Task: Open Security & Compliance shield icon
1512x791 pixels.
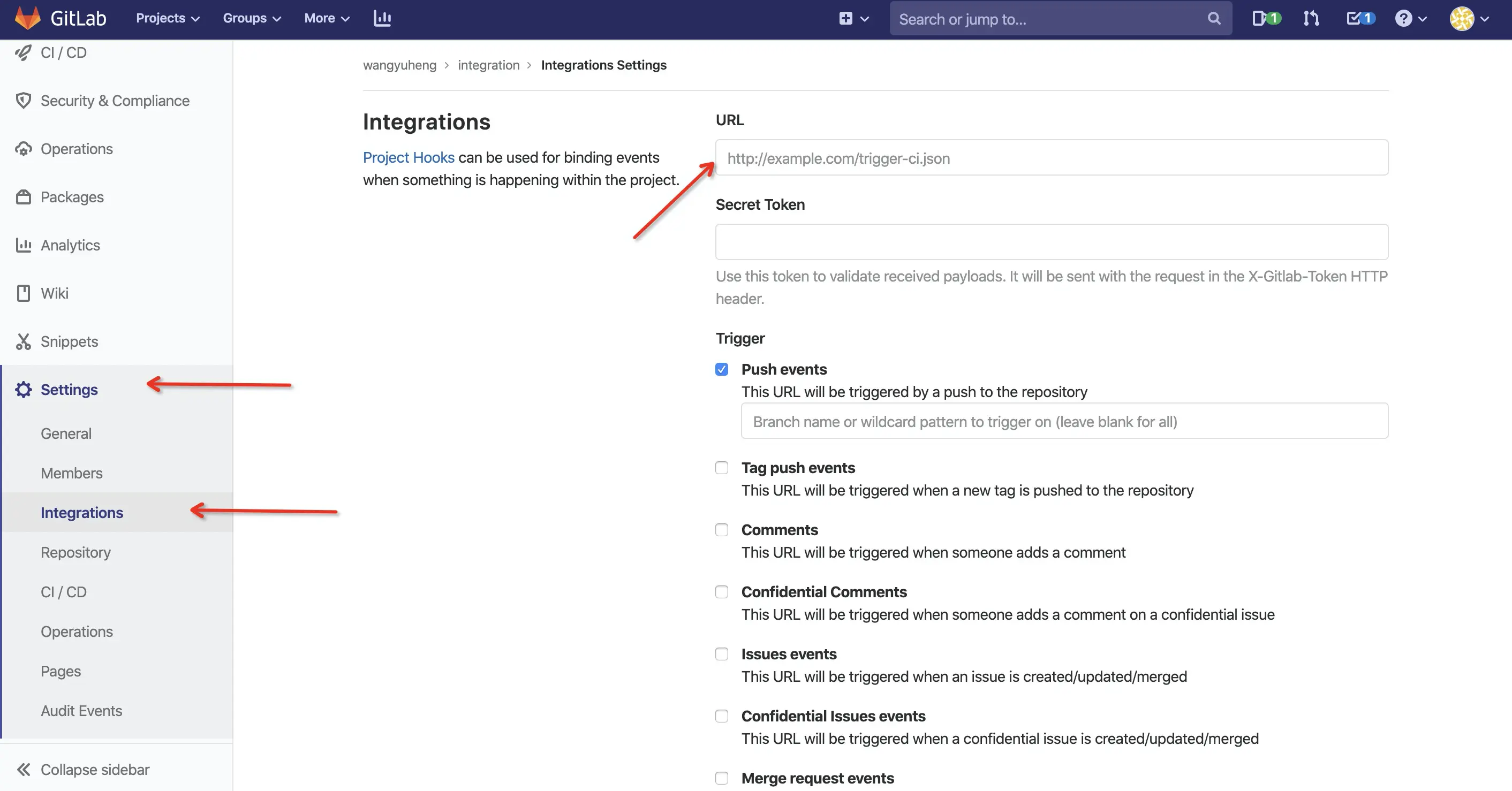Action: [24, 100]
